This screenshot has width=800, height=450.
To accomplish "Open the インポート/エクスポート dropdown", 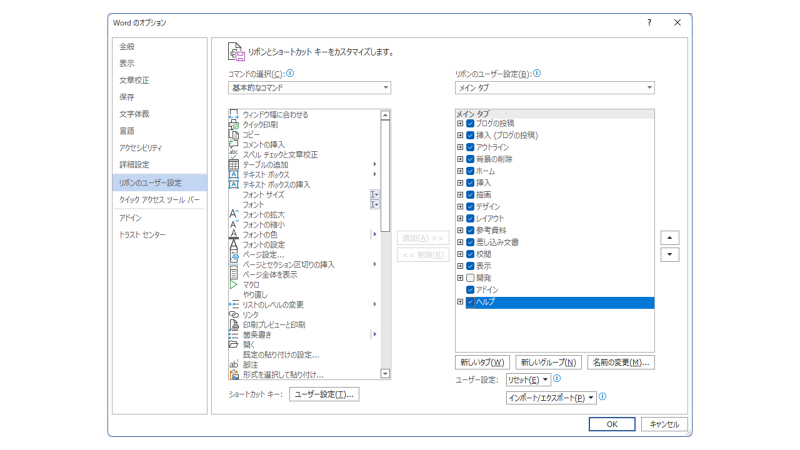I will click(551, 398).
